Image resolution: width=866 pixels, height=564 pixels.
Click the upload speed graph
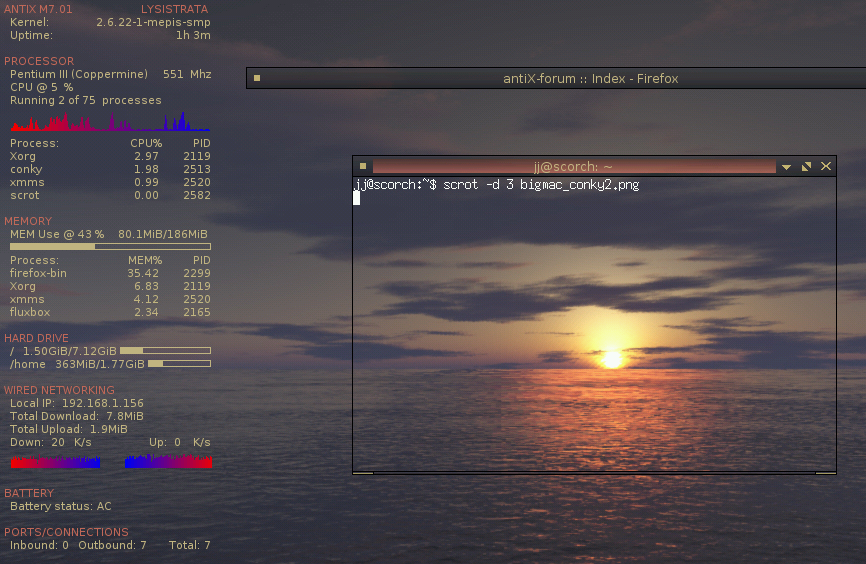coord(168,461)
